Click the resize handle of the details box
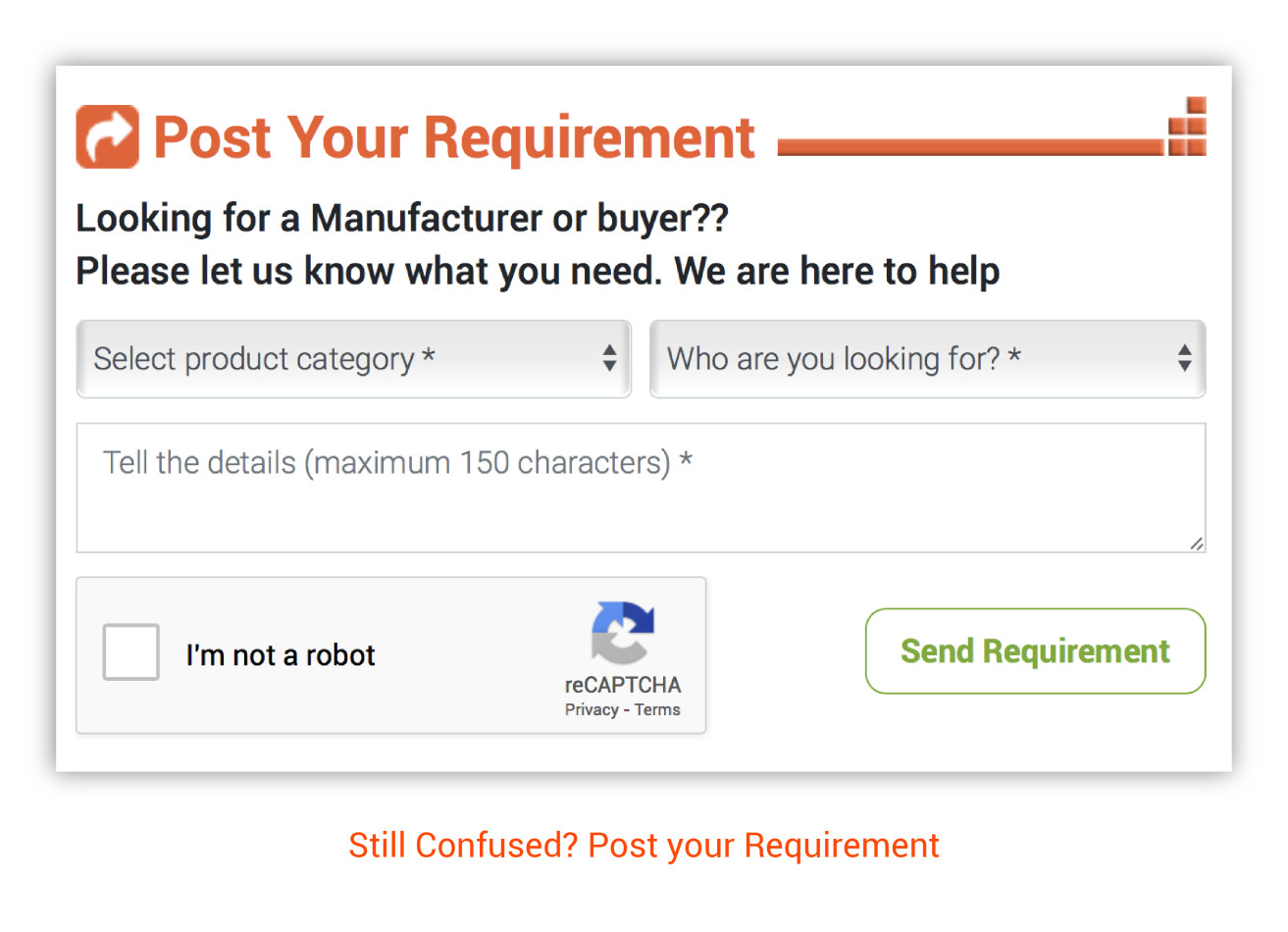 [1196, 544]
